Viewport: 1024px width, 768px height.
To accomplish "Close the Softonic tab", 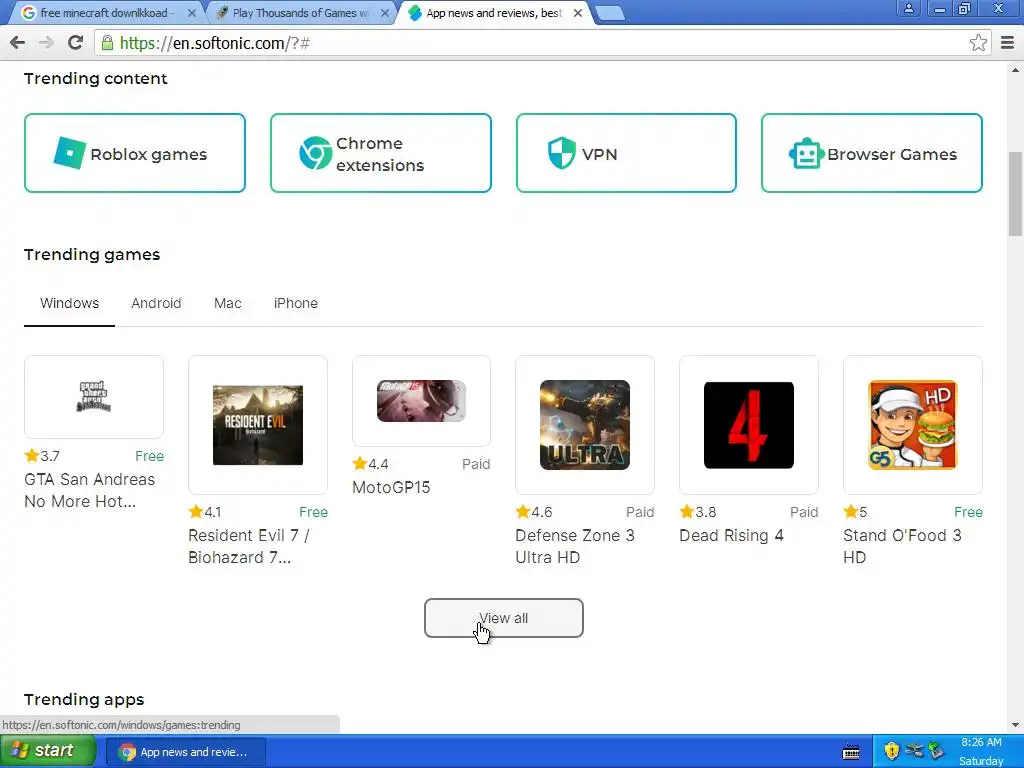I will (x=577, y=13).
